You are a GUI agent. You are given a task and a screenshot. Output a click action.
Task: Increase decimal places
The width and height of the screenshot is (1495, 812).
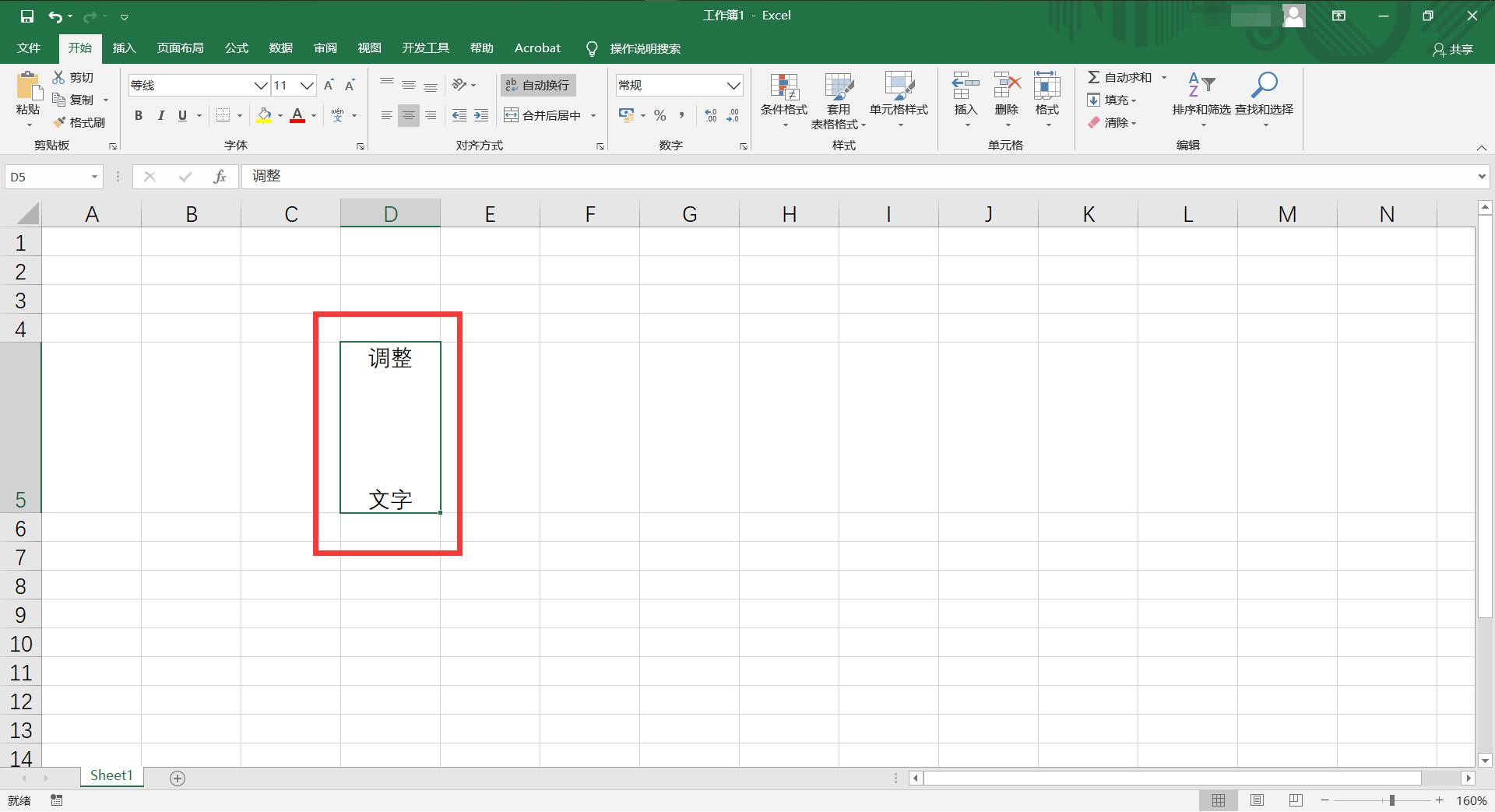[x=710, y=115]
